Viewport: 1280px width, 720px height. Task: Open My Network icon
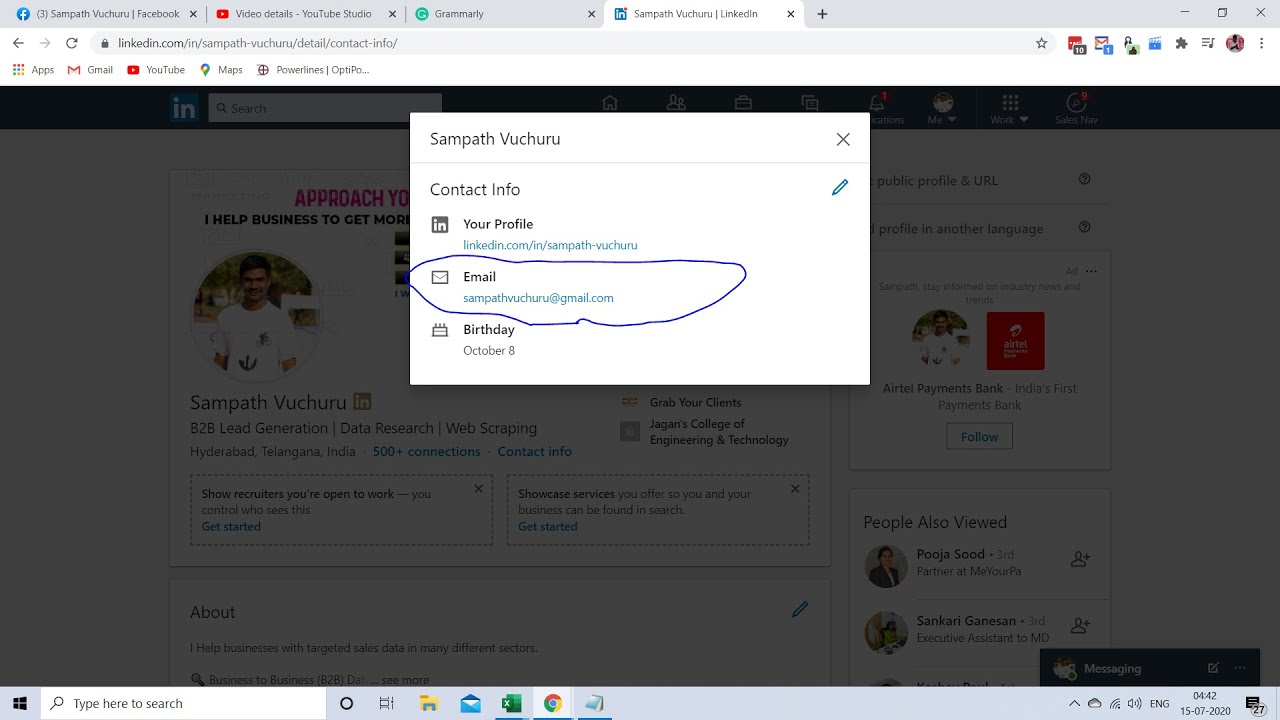point(676,103)
